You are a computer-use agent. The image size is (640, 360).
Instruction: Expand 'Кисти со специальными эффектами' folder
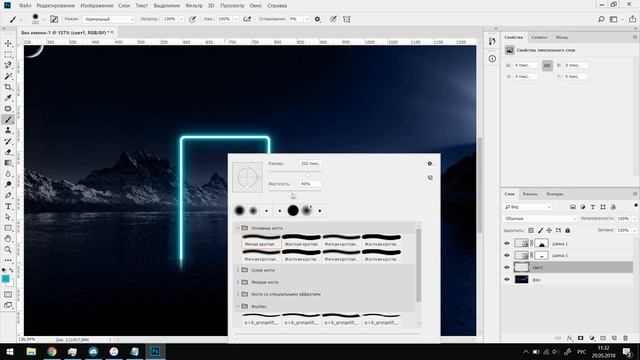pyautogui.click(x=238, y=294)
